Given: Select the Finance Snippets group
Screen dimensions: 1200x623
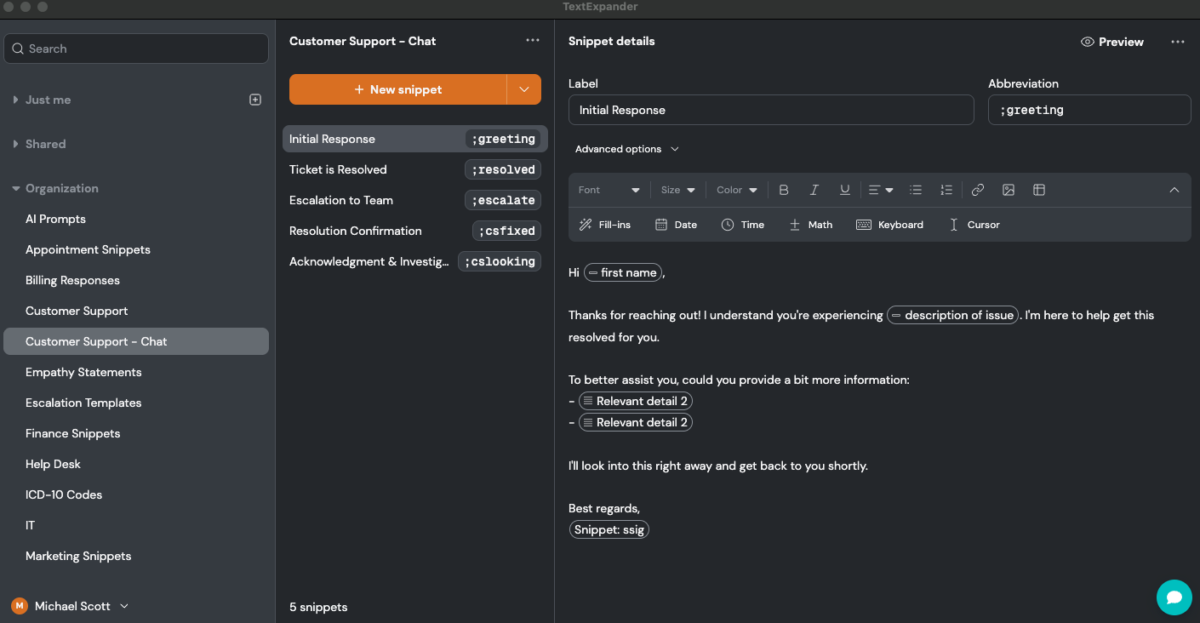Looking at the screenshot, I should coord(136,433).
